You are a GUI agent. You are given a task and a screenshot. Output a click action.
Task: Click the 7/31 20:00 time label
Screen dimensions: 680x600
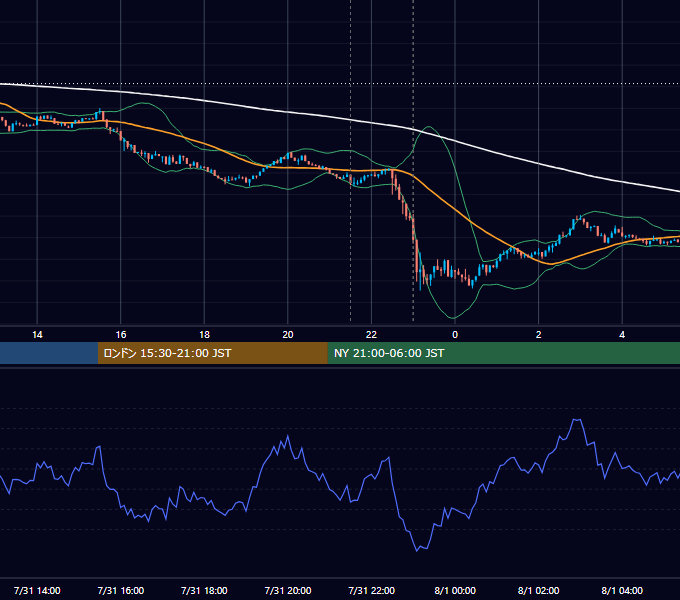click(288, 590)
